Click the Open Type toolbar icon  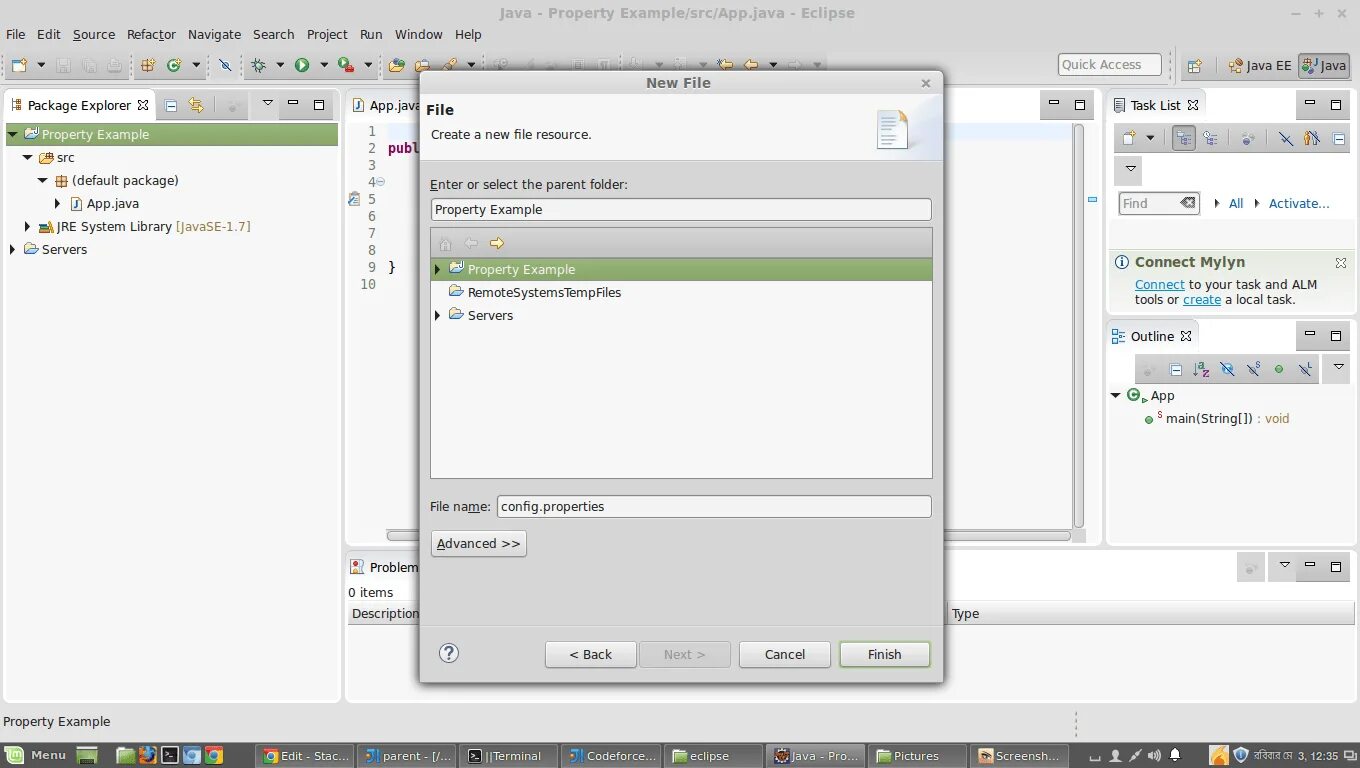click(x=397, y=65)
